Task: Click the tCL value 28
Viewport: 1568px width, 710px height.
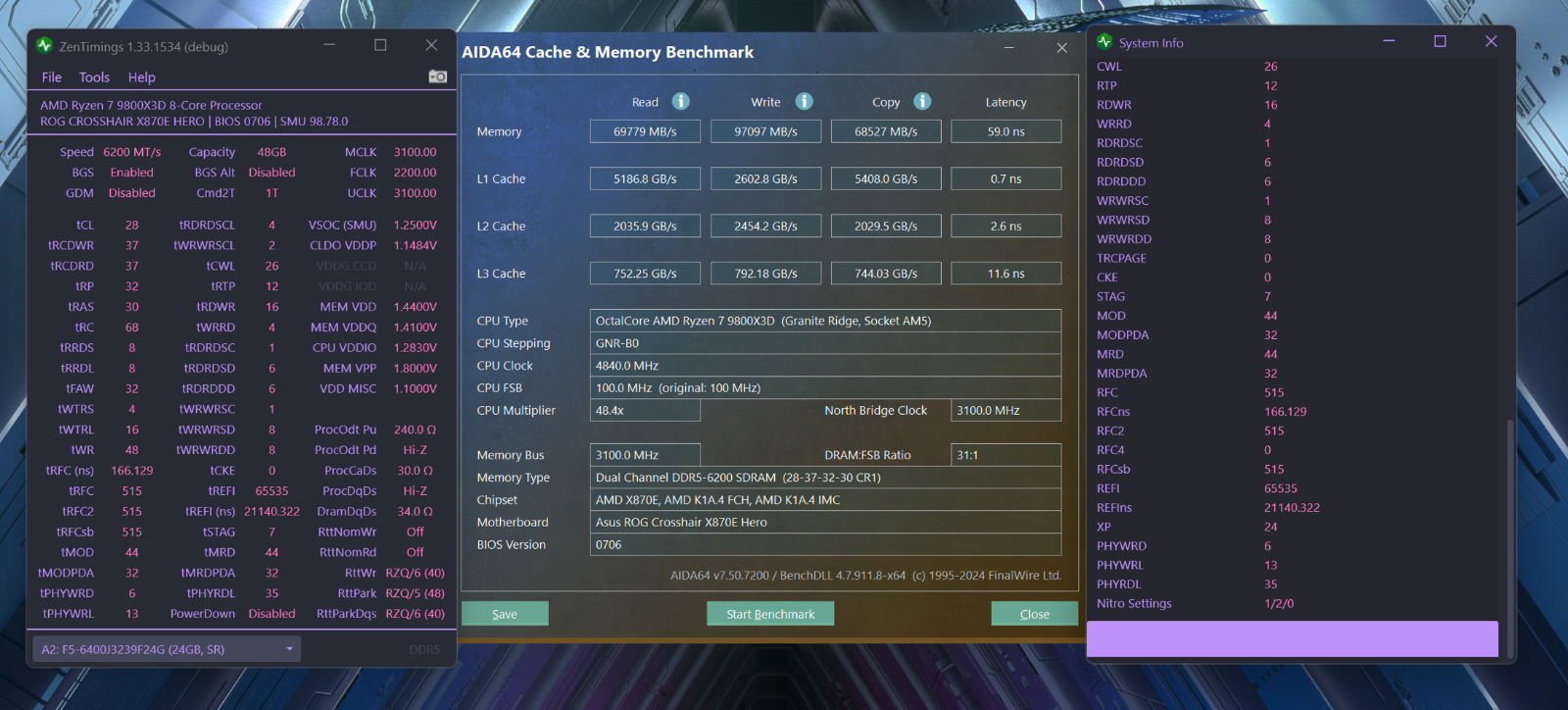Action: pyautogui.click(x=132, y=225)
